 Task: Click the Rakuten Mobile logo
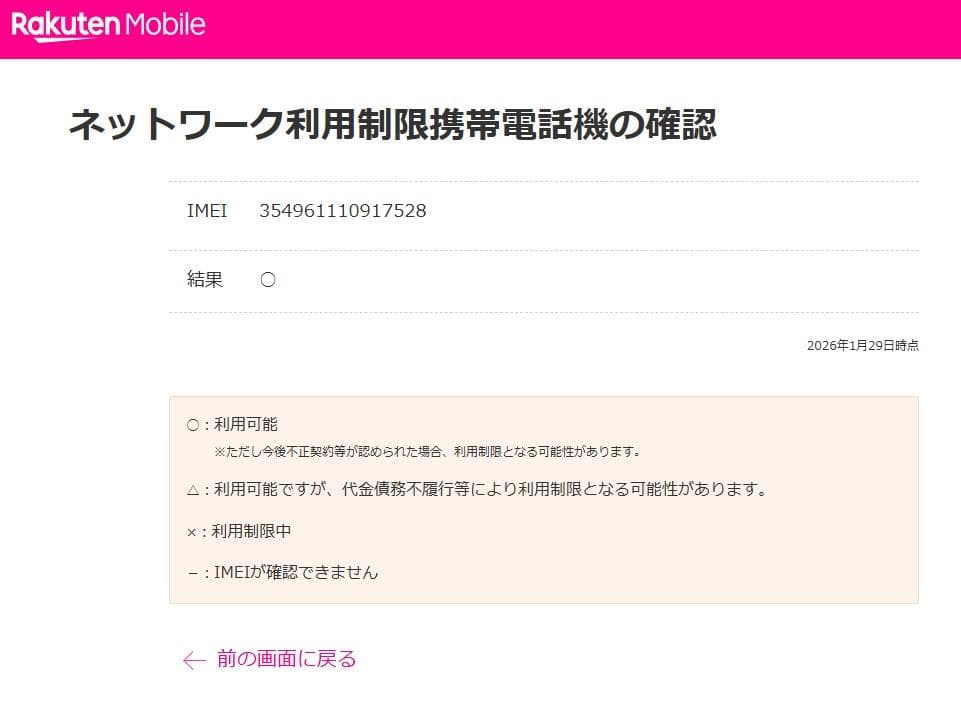point(108,25)
